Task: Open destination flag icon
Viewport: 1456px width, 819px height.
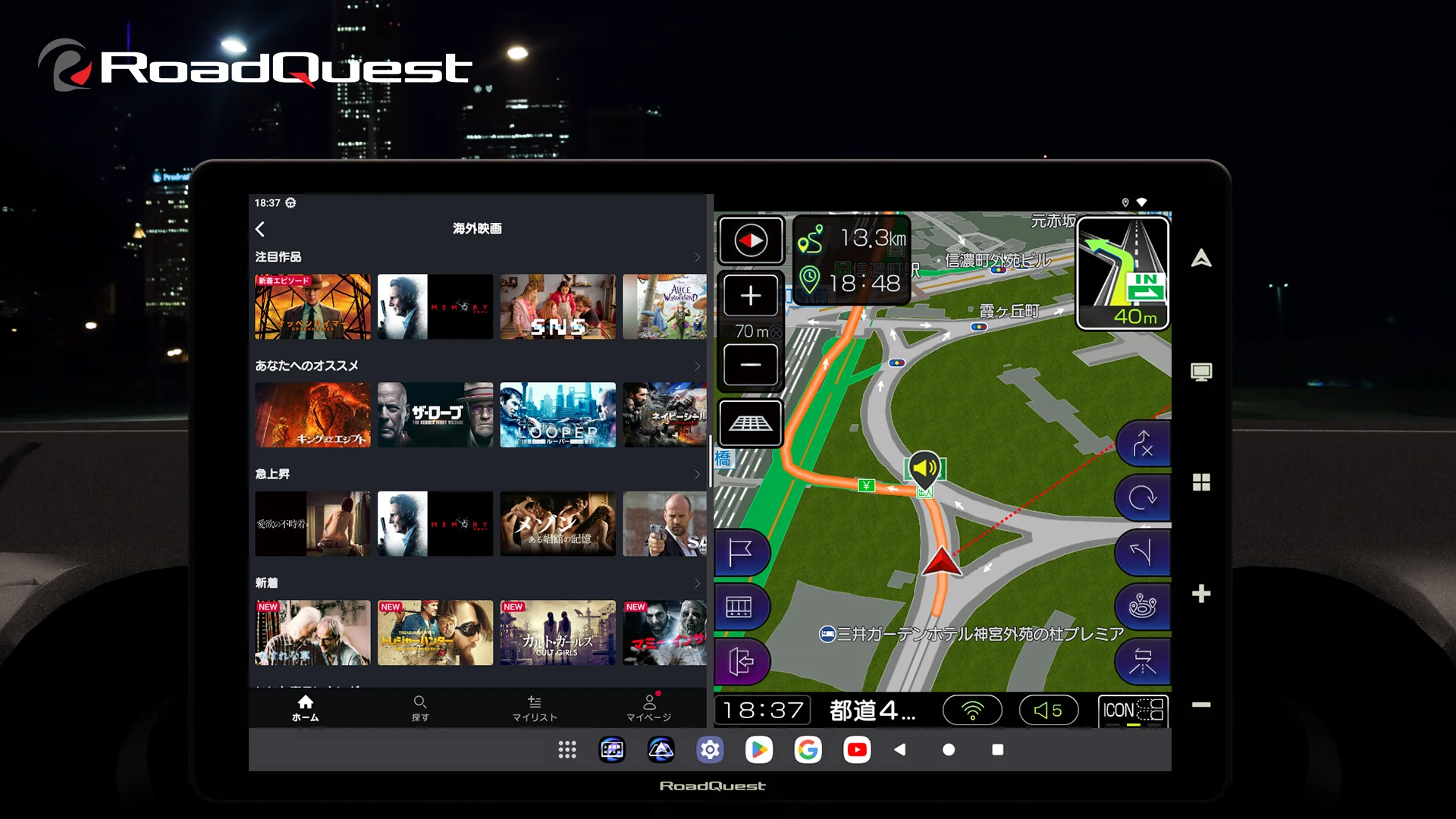Action: click(x=740, y=553)
